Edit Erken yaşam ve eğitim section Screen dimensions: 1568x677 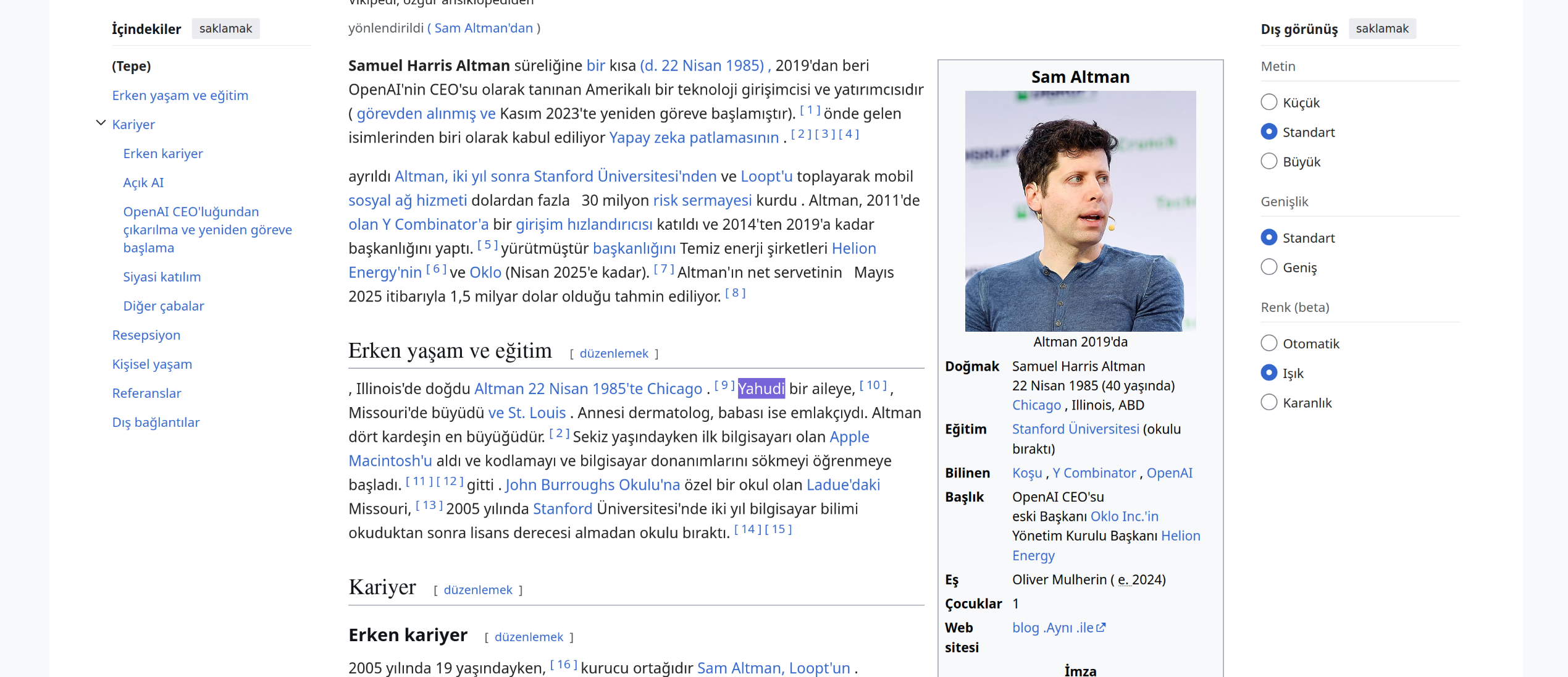click(614, 353)
